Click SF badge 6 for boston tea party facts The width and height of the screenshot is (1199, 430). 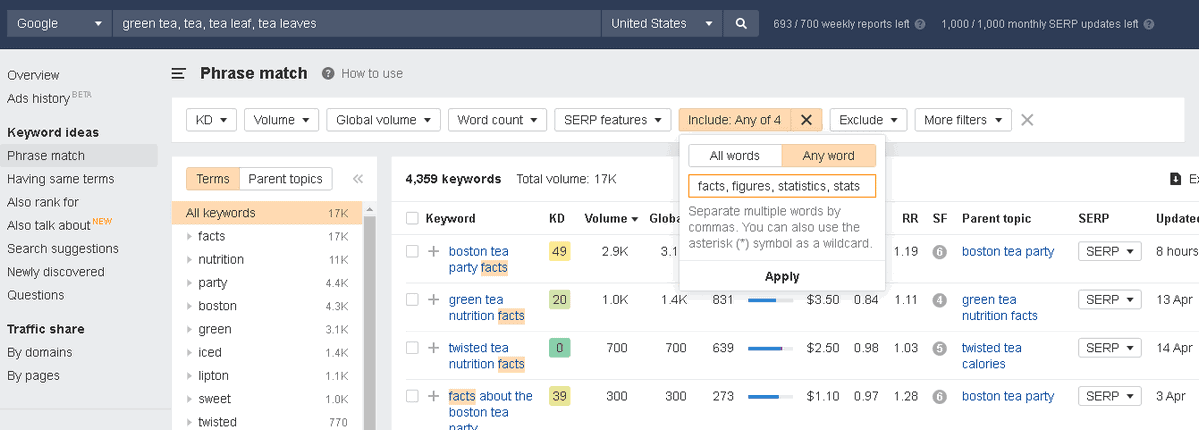tap(940, 252)
